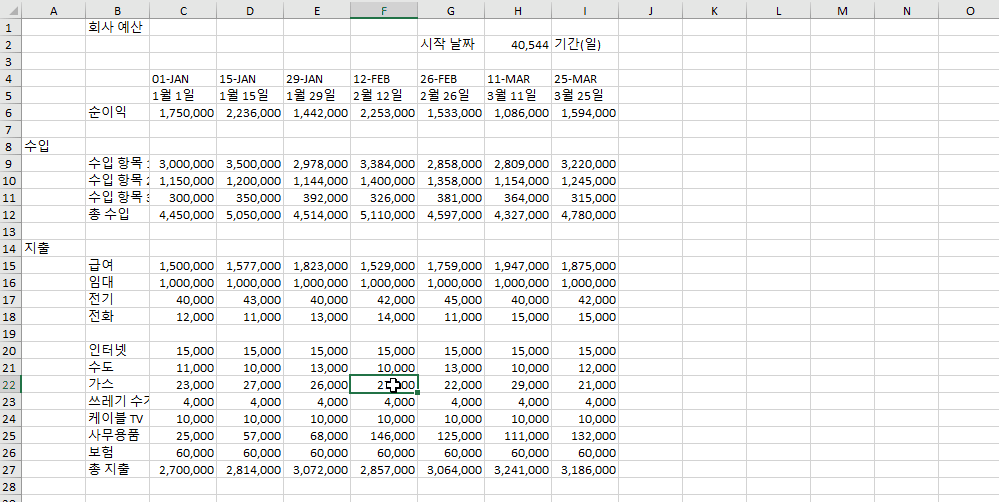The height and width of the screenshot is (502, 999).
Task: Select column F by its header
Action: click(x=384, y=10)
